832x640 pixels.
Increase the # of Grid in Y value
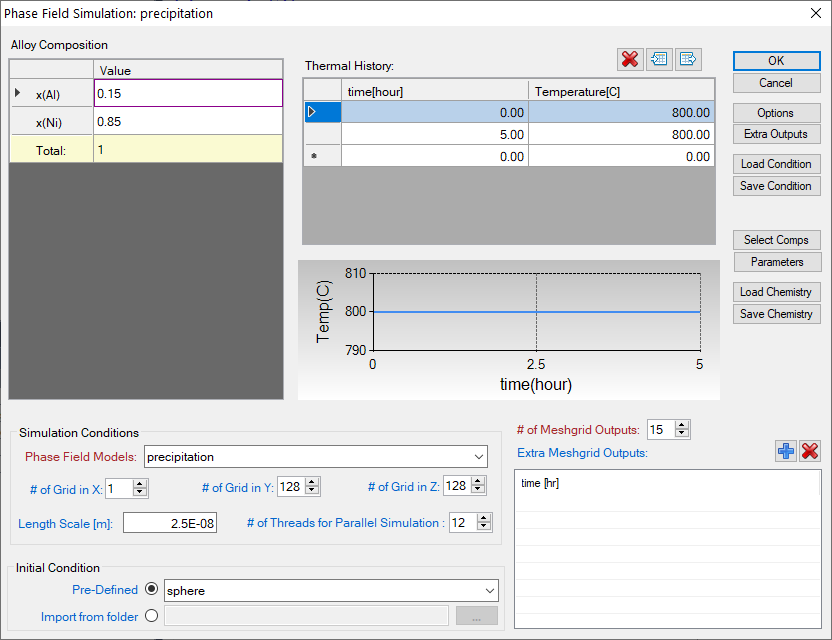click(x=313, y=482)
